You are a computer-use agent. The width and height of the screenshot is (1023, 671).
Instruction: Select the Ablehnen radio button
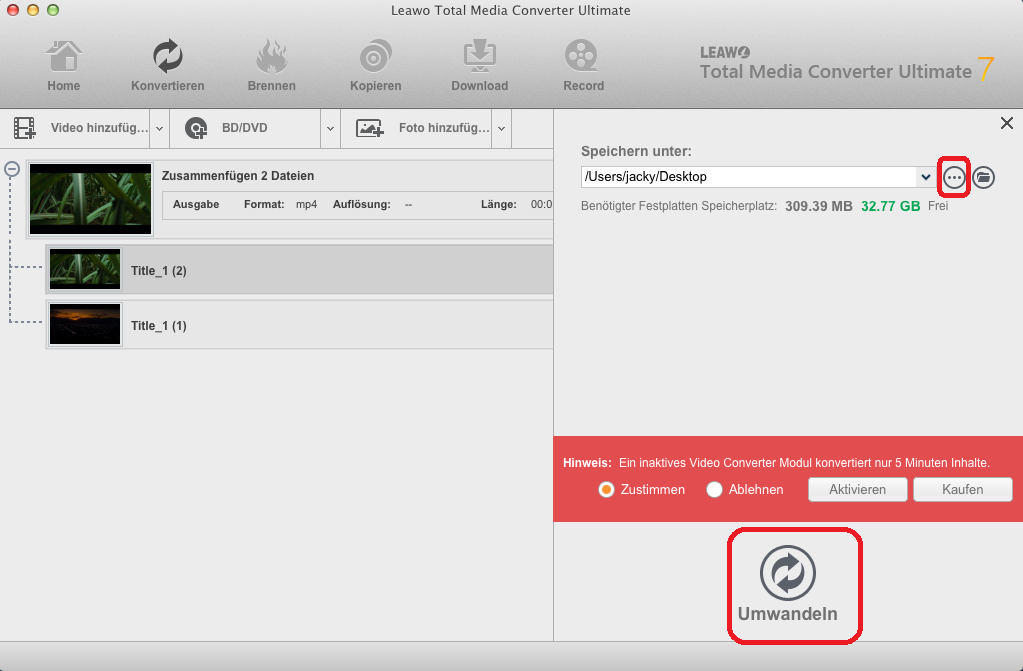[714, 490]
